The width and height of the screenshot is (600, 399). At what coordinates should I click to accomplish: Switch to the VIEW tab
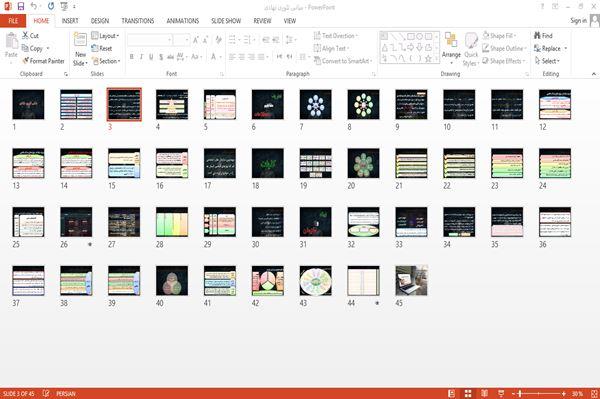tap(290, 21)
